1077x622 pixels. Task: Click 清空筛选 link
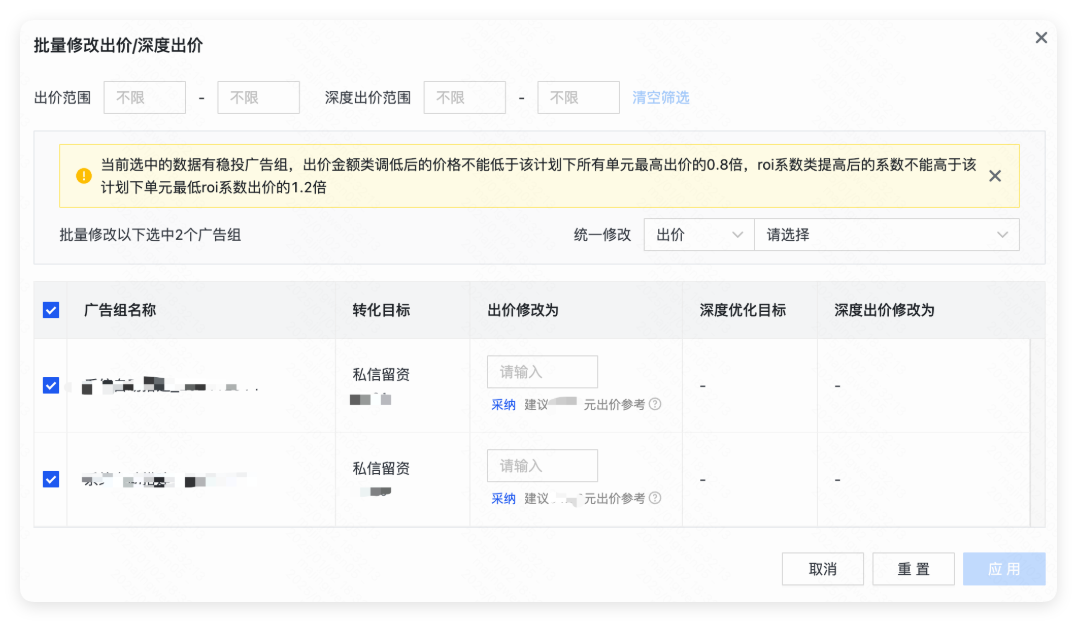661,97
